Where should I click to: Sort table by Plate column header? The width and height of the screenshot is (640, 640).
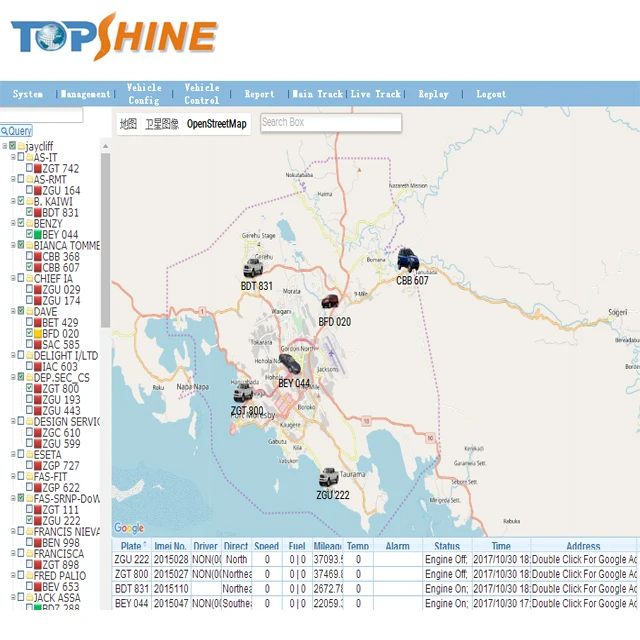(x=131, y=546)
